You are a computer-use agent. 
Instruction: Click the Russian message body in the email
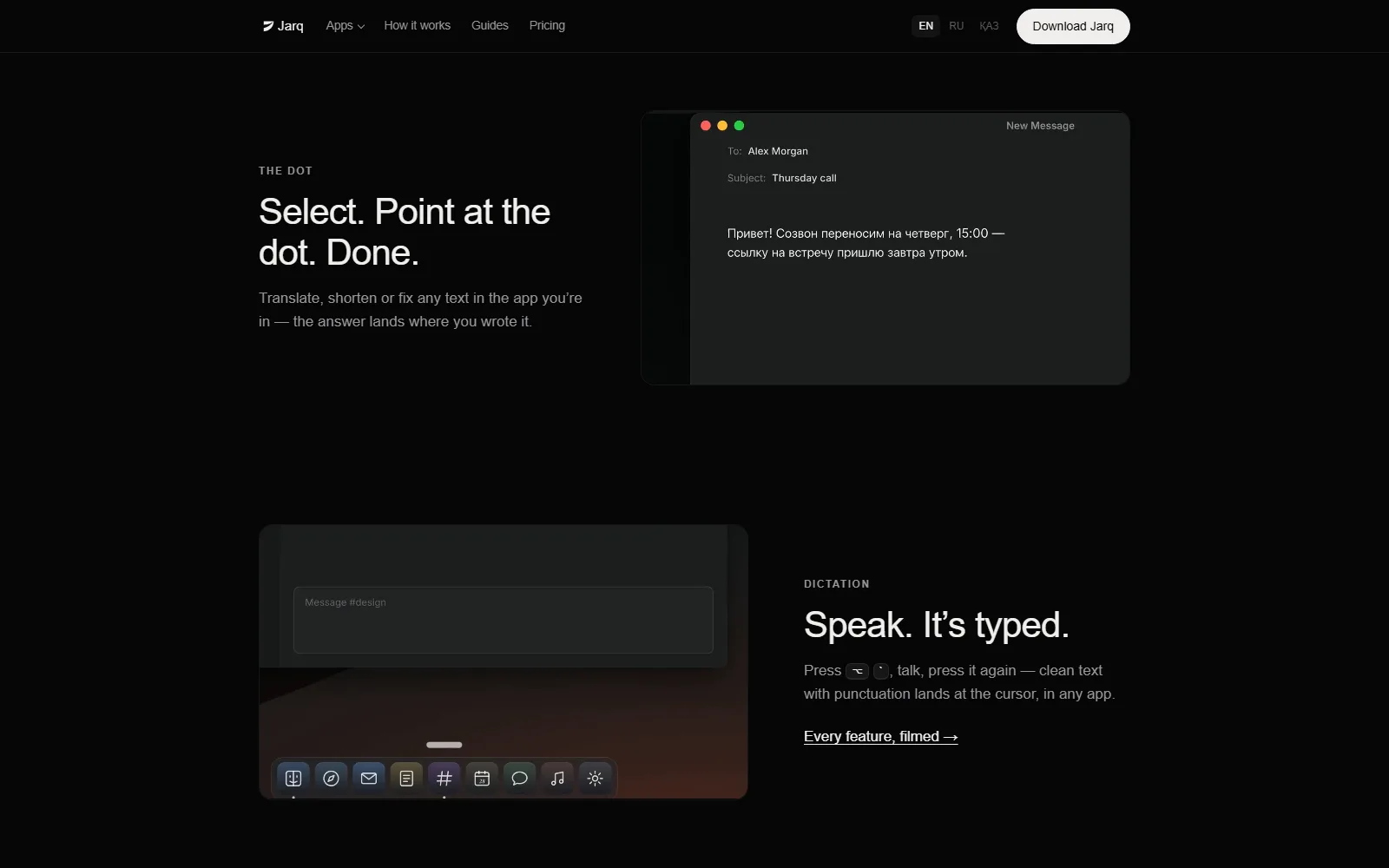click(866, 243)
